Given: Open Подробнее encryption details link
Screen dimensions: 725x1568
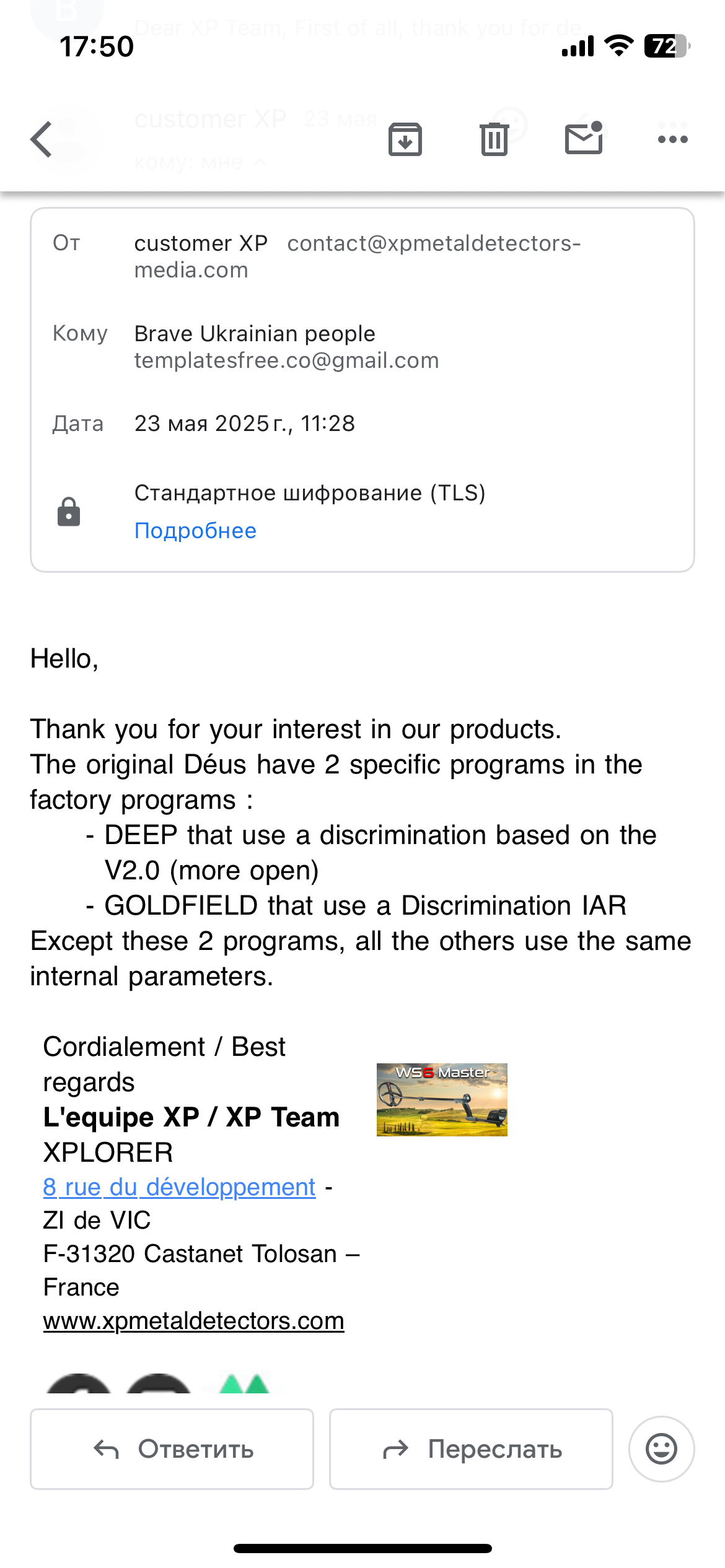Looking at the screenshot, I should (195, 531).
